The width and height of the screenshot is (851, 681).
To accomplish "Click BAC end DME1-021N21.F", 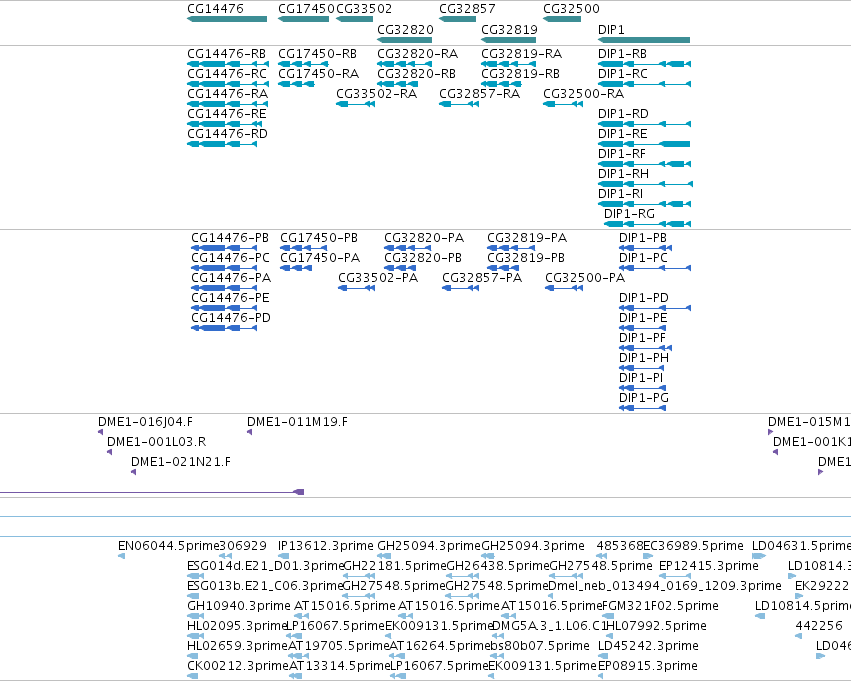I will [181, 462].
